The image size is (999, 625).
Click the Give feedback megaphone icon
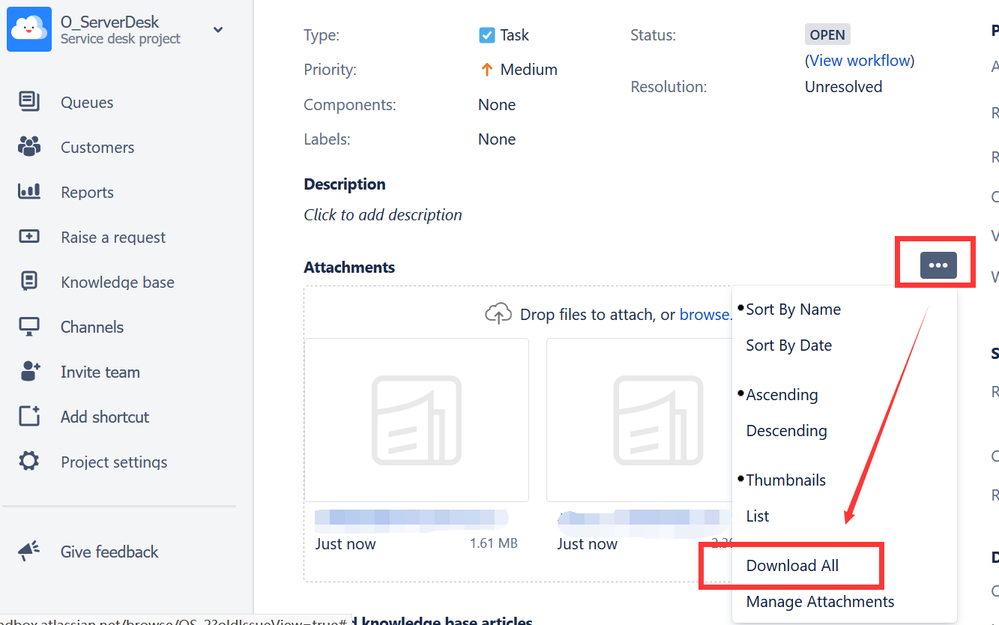29,550
